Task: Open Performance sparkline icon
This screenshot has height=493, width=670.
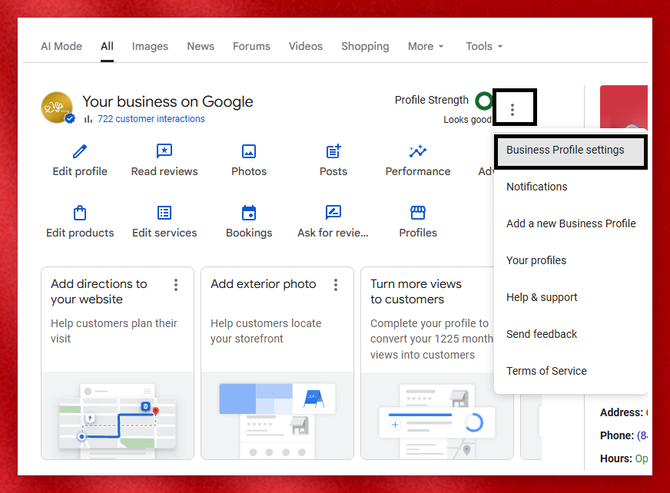Action: [418, 151]
